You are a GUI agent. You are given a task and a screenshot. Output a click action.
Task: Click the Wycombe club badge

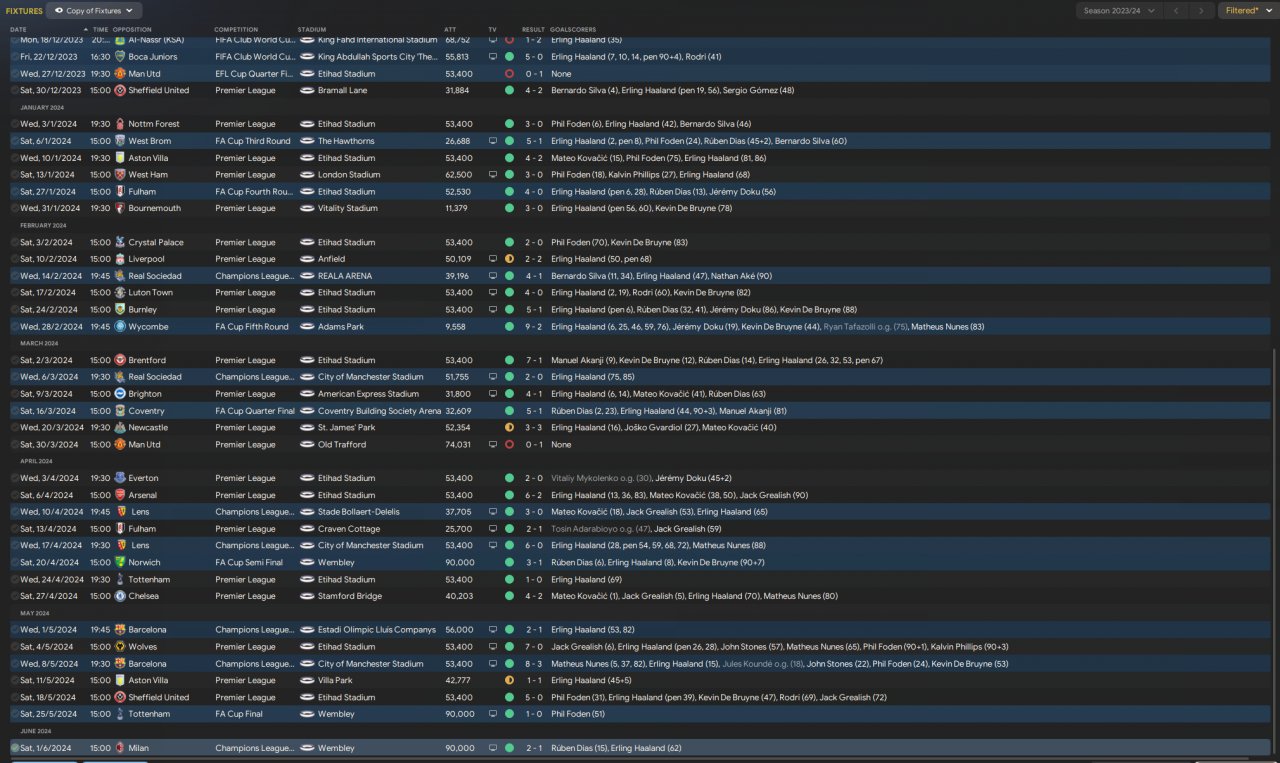(120, 326)
